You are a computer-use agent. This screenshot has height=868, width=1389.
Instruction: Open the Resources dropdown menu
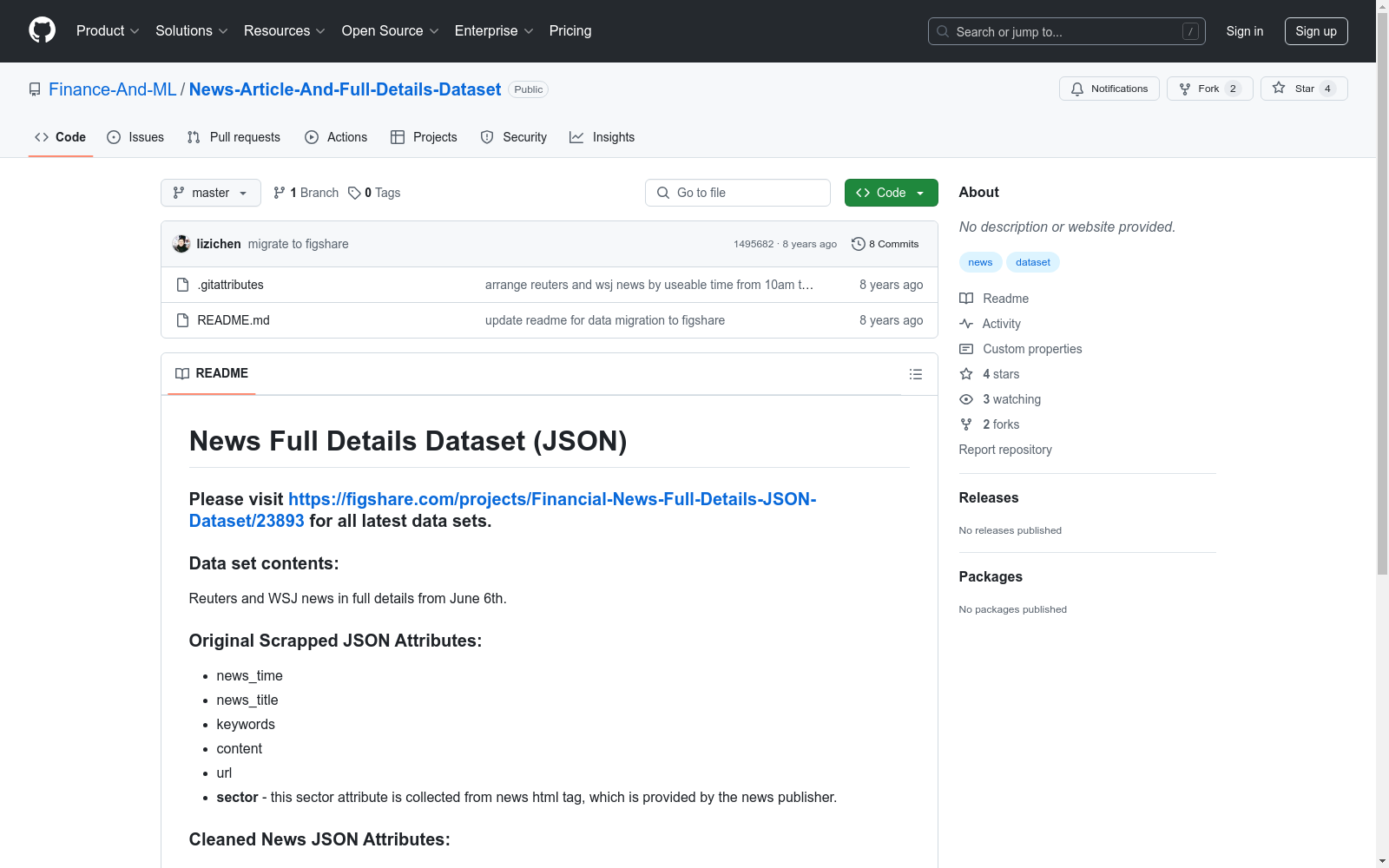(x=285, y=30)
